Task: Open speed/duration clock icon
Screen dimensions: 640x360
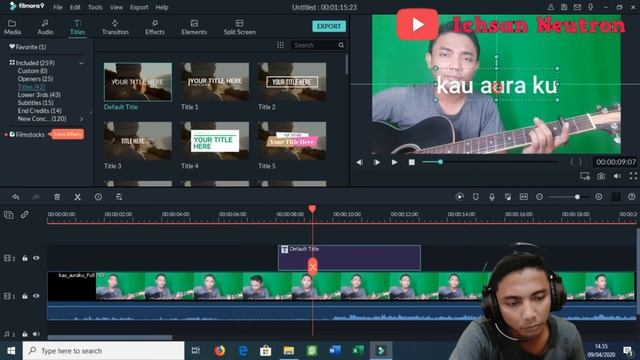Action: click(x=98, y=197)
